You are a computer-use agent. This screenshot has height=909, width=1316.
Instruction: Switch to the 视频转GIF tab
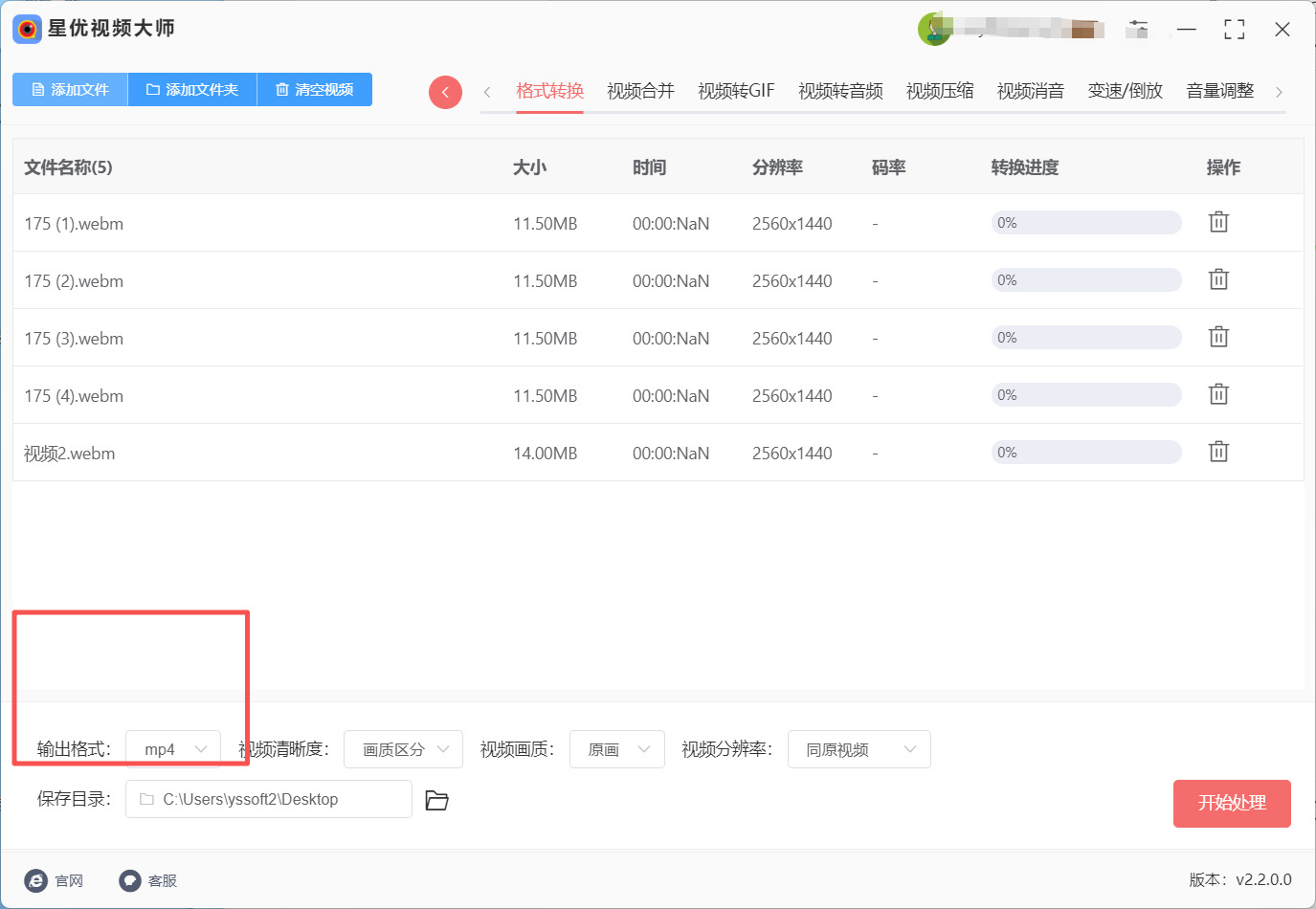(736, 91)
